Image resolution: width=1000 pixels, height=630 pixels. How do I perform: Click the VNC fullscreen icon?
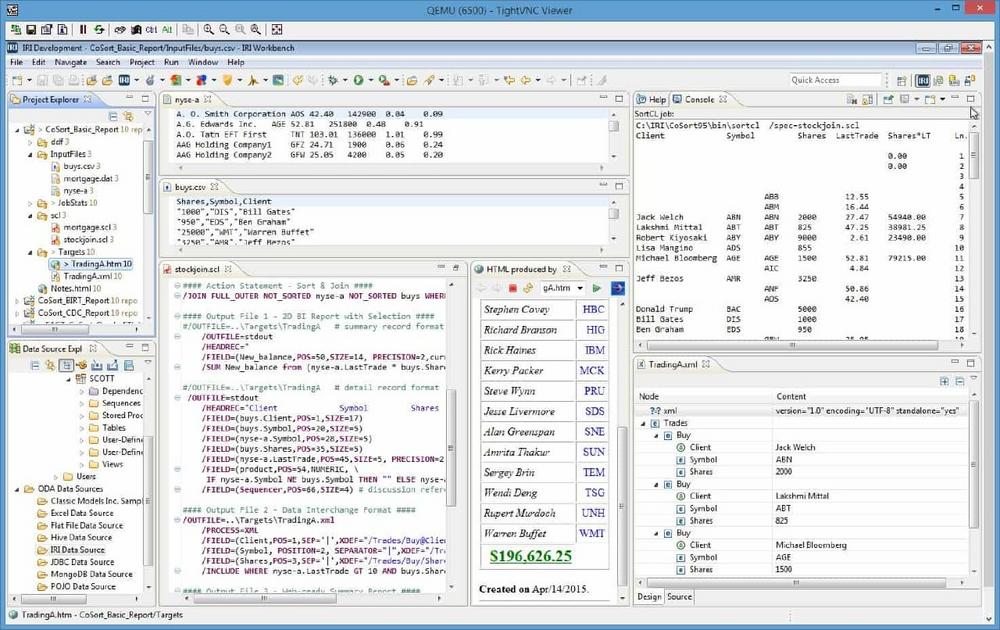tap(277, 30)
